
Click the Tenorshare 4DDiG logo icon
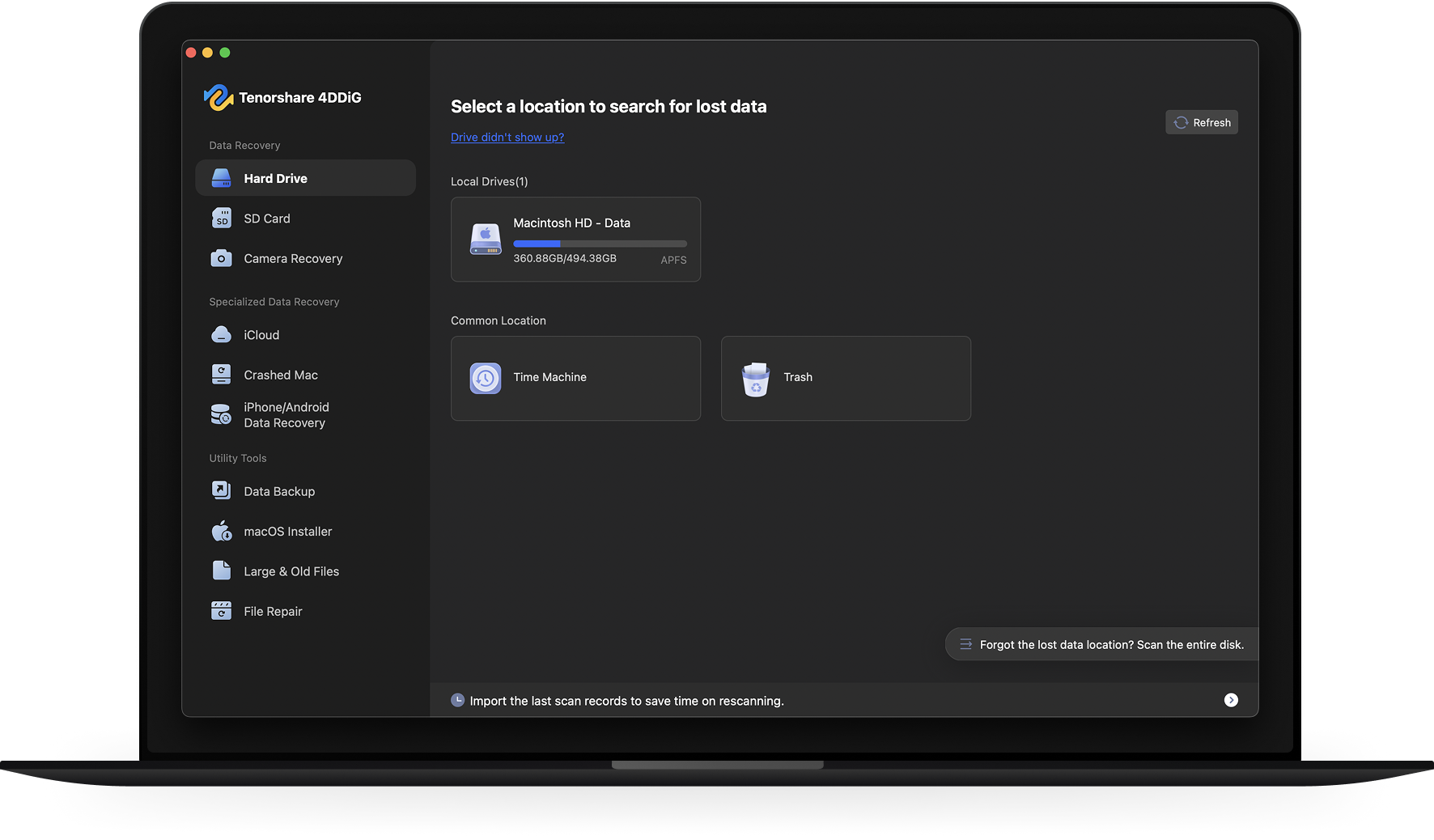218,97
